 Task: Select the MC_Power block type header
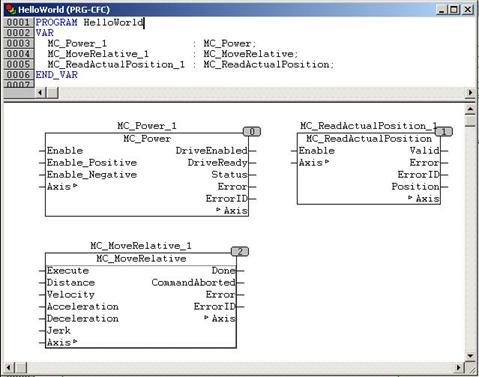coord(147,139)
